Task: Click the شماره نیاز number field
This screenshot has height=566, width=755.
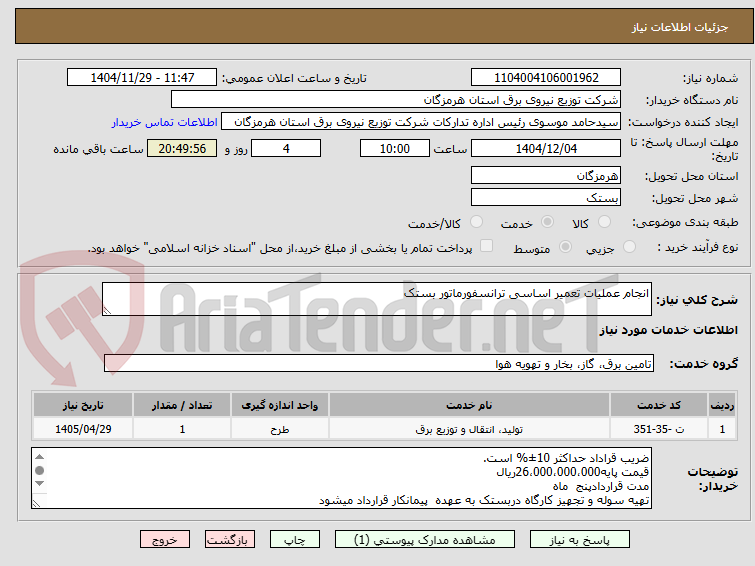Action: [546, 78]
